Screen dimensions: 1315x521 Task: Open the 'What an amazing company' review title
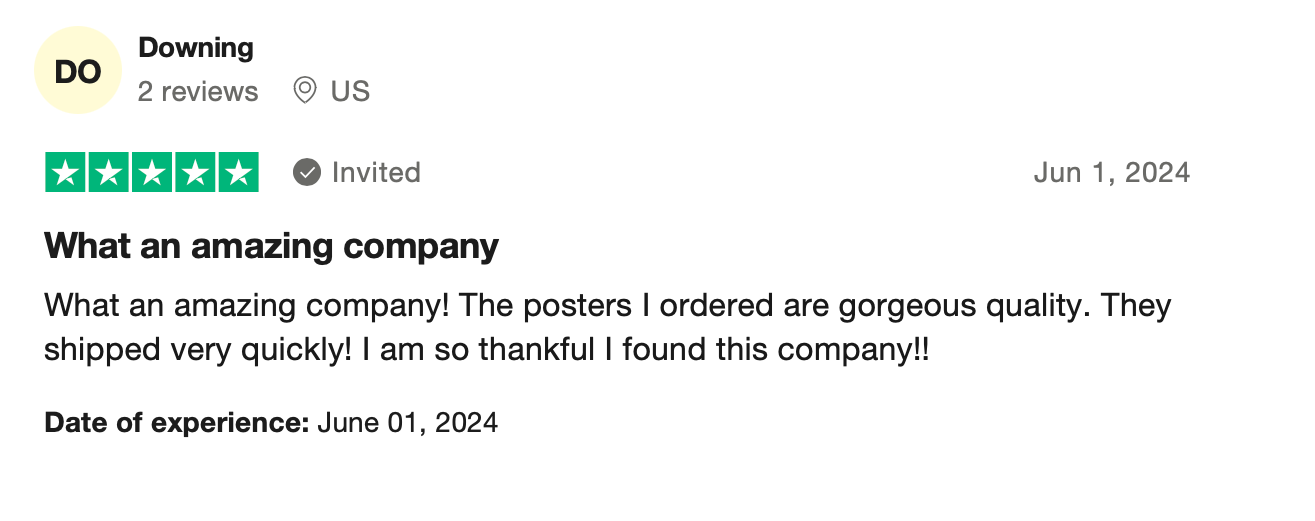pos(271,245)
